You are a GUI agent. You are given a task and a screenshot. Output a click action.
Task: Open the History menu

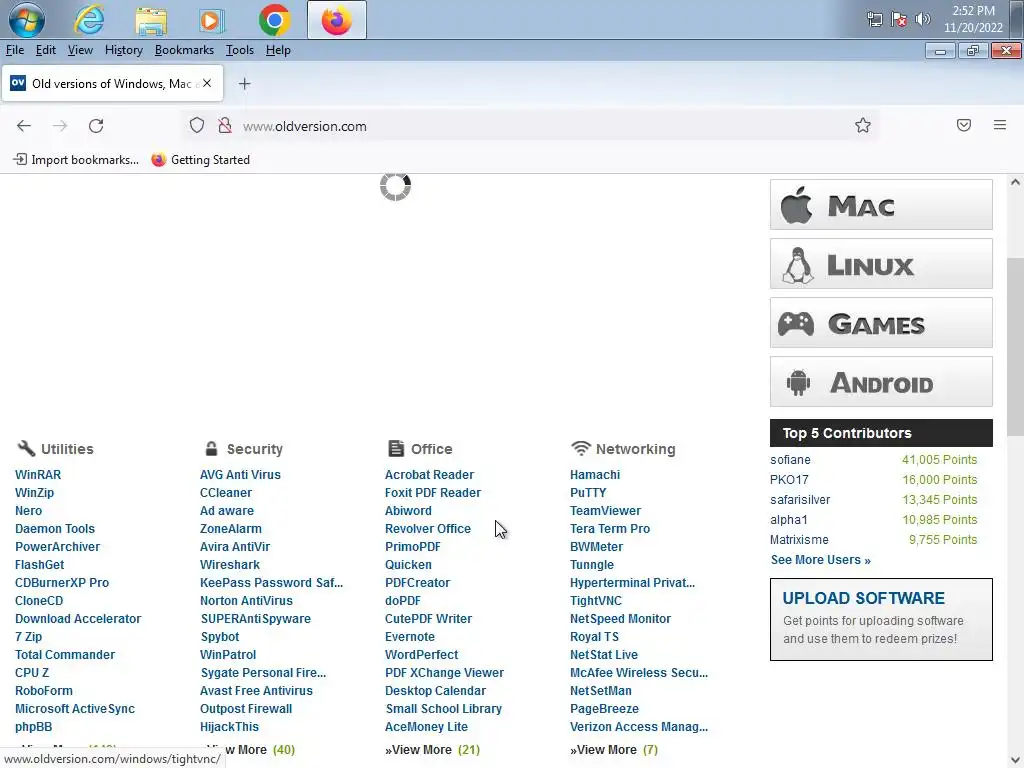pos(123,50)
